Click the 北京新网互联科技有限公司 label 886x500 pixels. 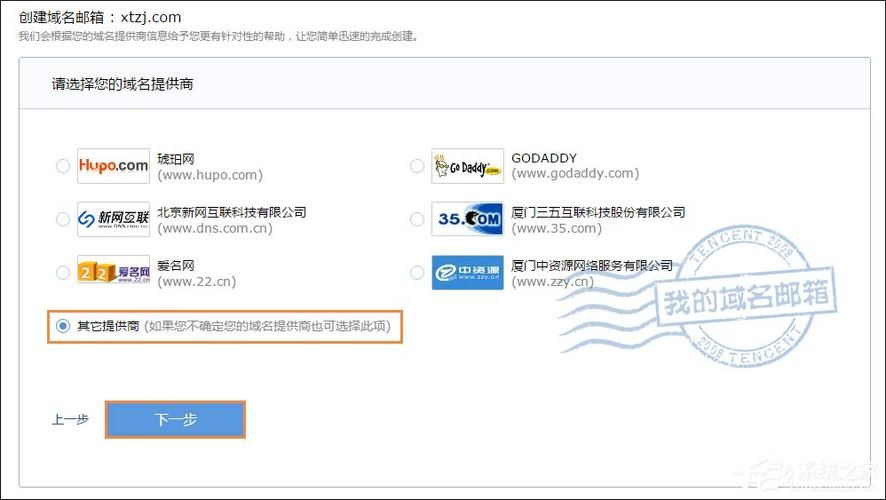click(232, 212)
